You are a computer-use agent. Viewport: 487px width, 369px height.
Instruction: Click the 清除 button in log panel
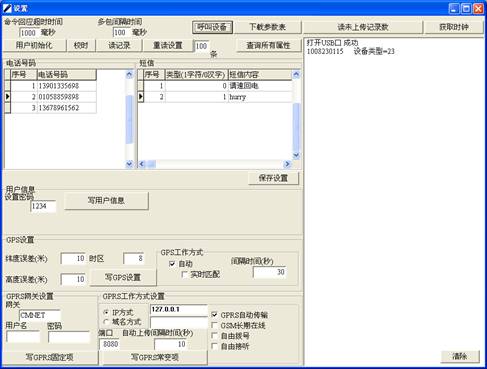coord(460,356)
